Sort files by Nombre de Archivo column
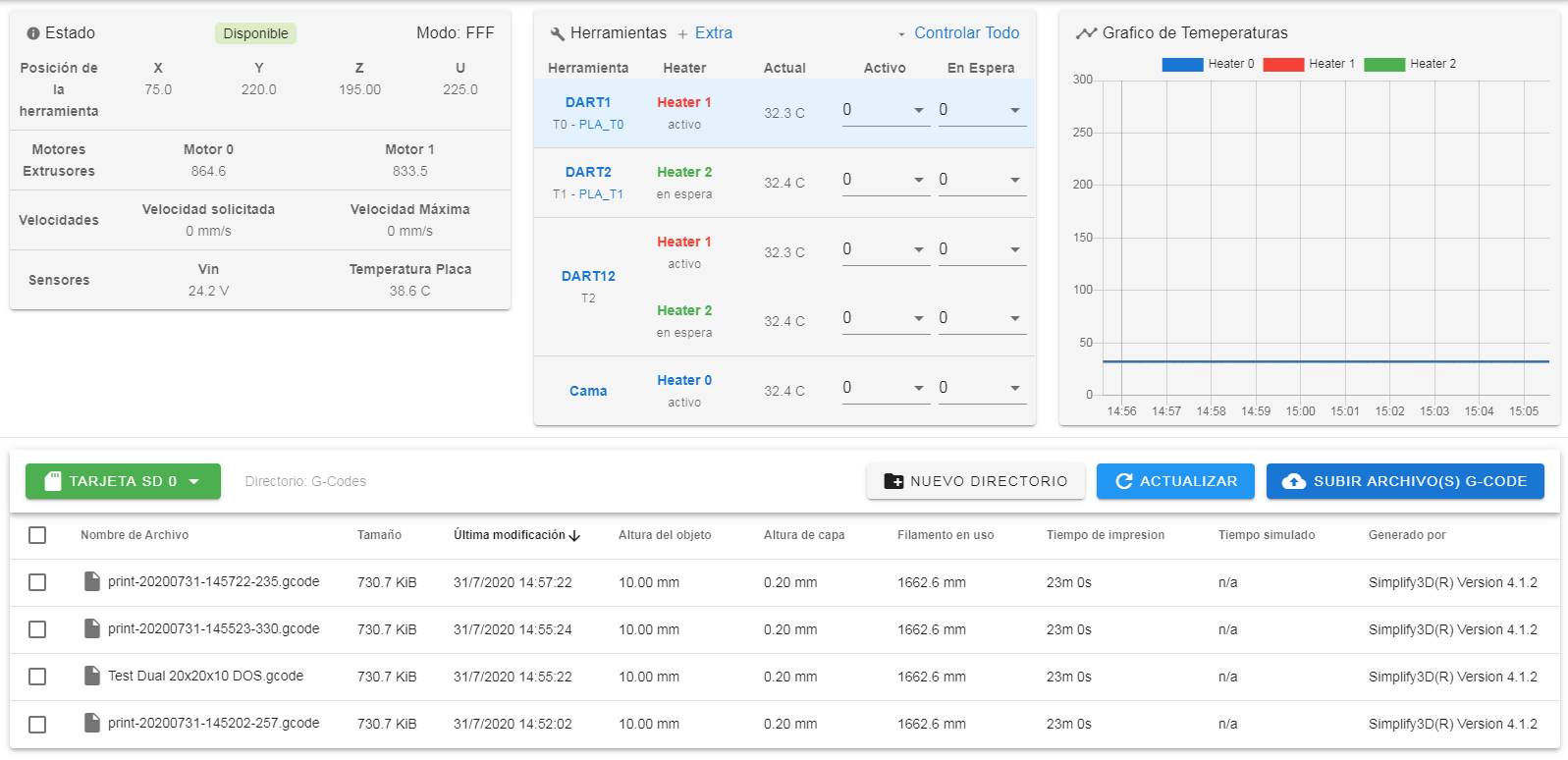The image size is (1568, 760). (x=135, y=535)
